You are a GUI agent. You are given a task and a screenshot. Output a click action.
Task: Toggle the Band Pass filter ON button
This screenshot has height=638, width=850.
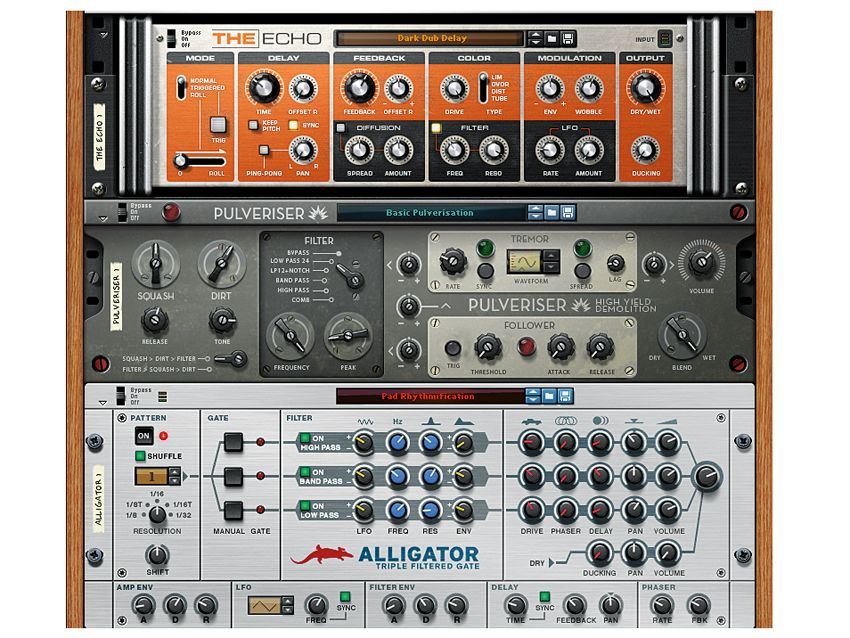tap(305, 472)
